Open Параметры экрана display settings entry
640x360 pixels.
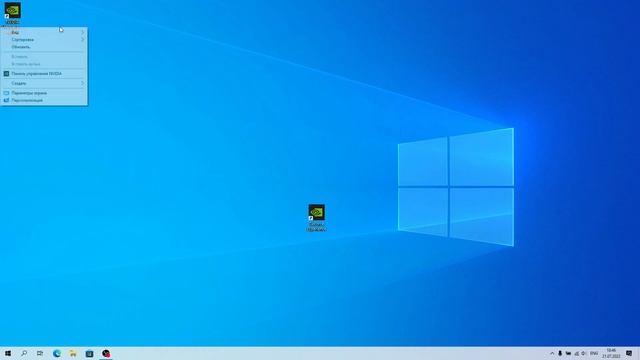coord(44,93)
